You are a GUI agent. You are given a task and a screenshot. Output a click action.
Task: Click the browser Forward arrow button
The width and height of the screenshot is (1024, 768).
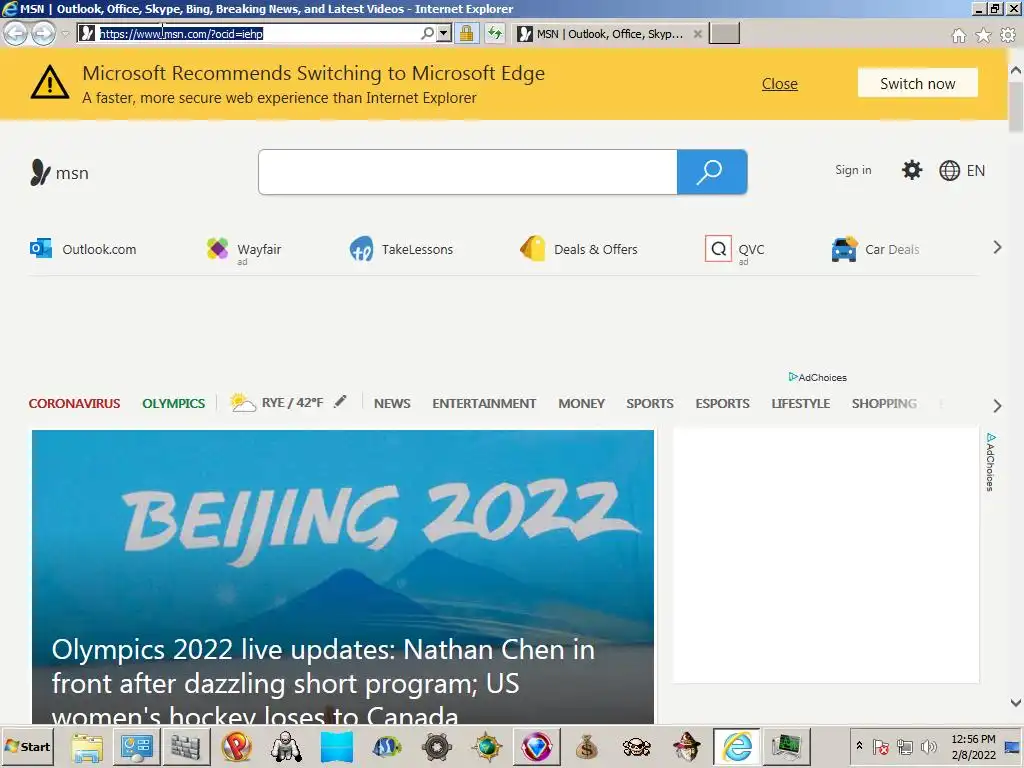click(44, 33)
